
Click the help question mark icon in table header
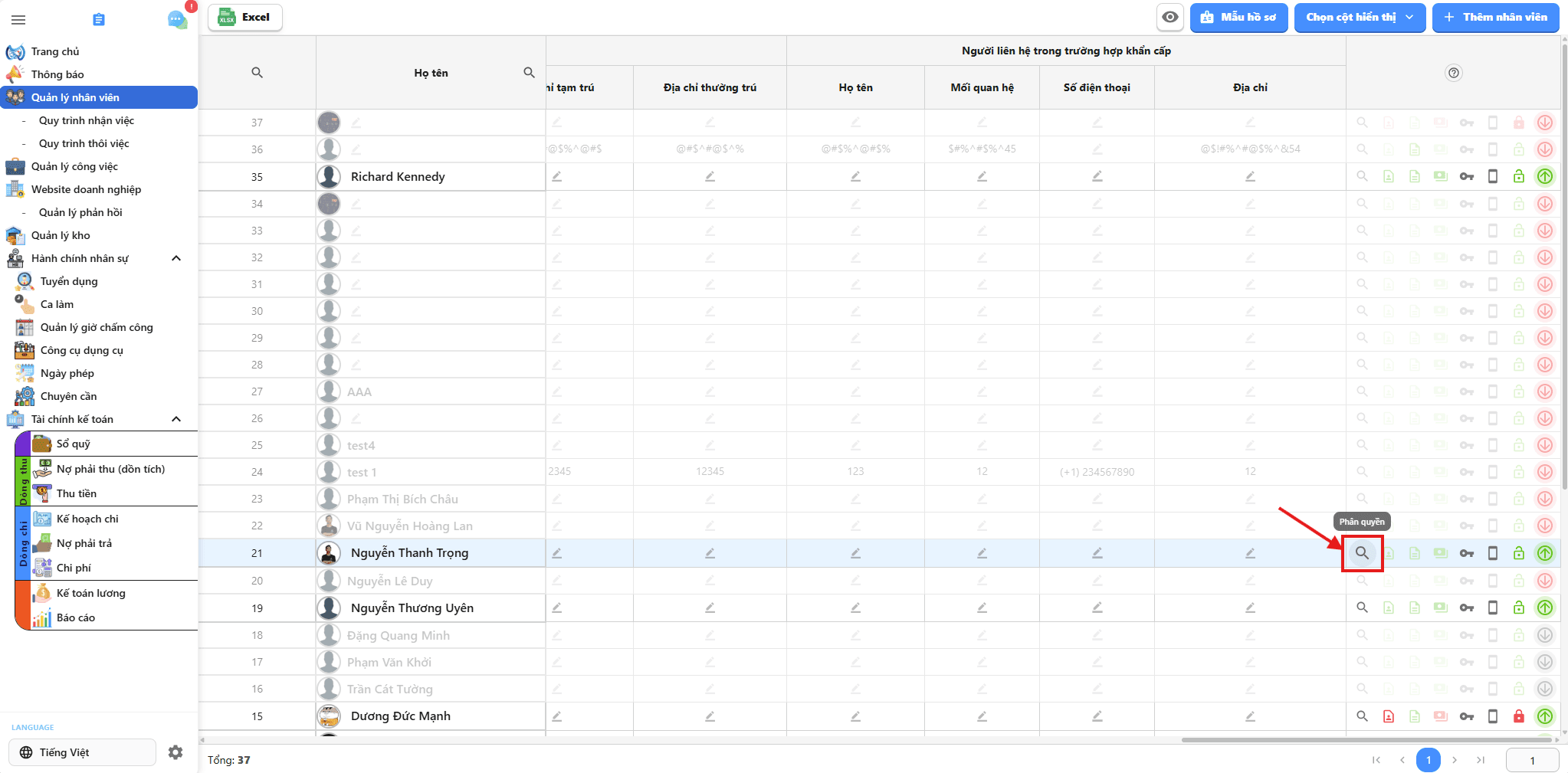pyautogui.click(x=1454, y=73)
